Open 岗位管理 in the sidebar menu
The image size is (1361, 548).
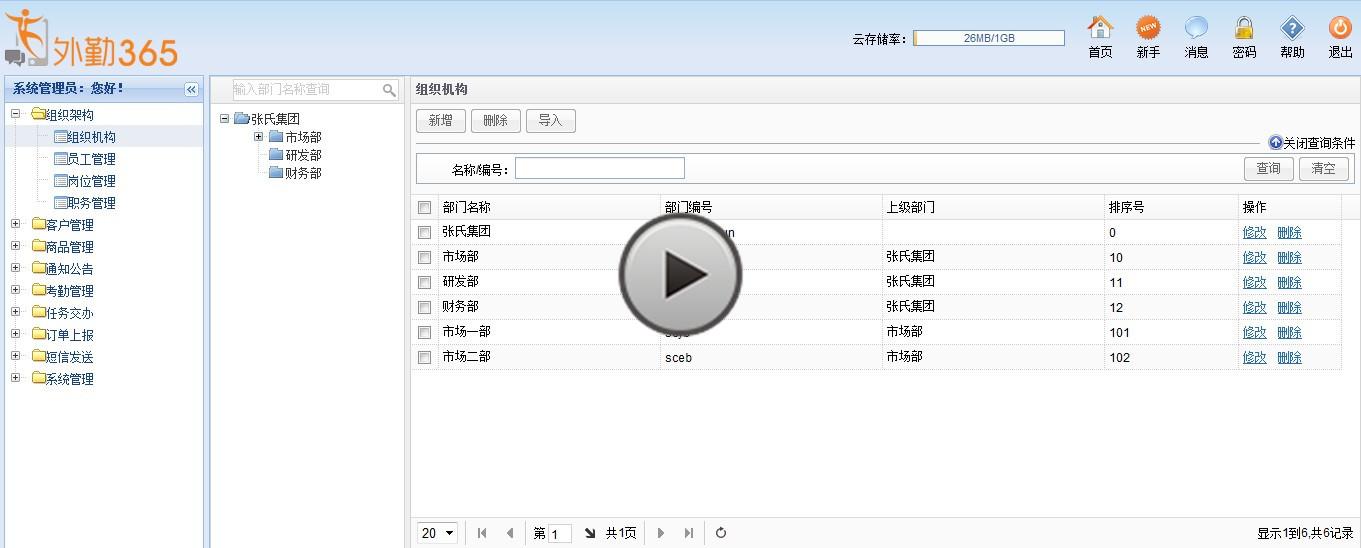tap(90, 181)
